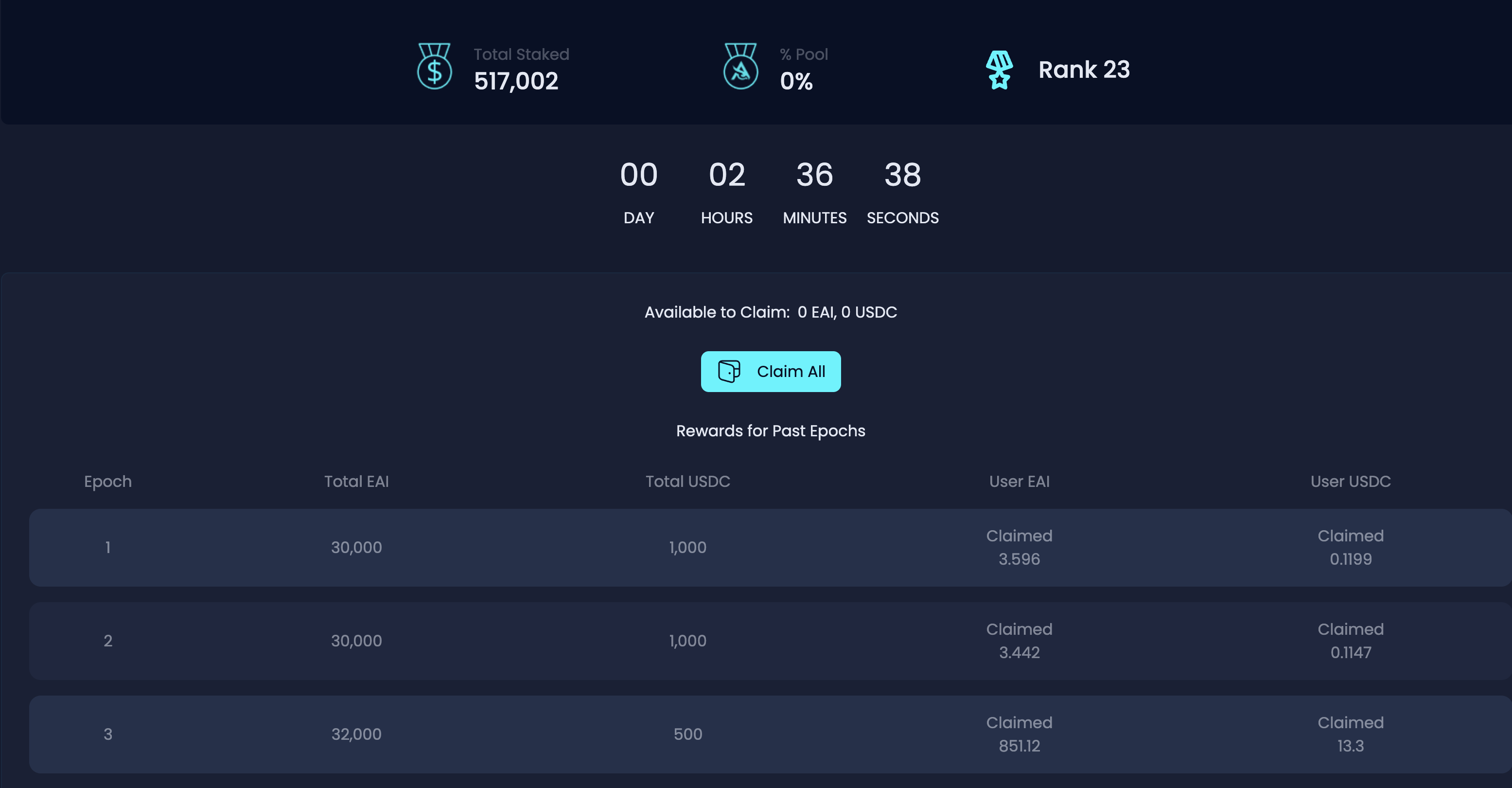Click the wallet icon in Claim All
Viewport: 1512px width, 788px height.
729,372
